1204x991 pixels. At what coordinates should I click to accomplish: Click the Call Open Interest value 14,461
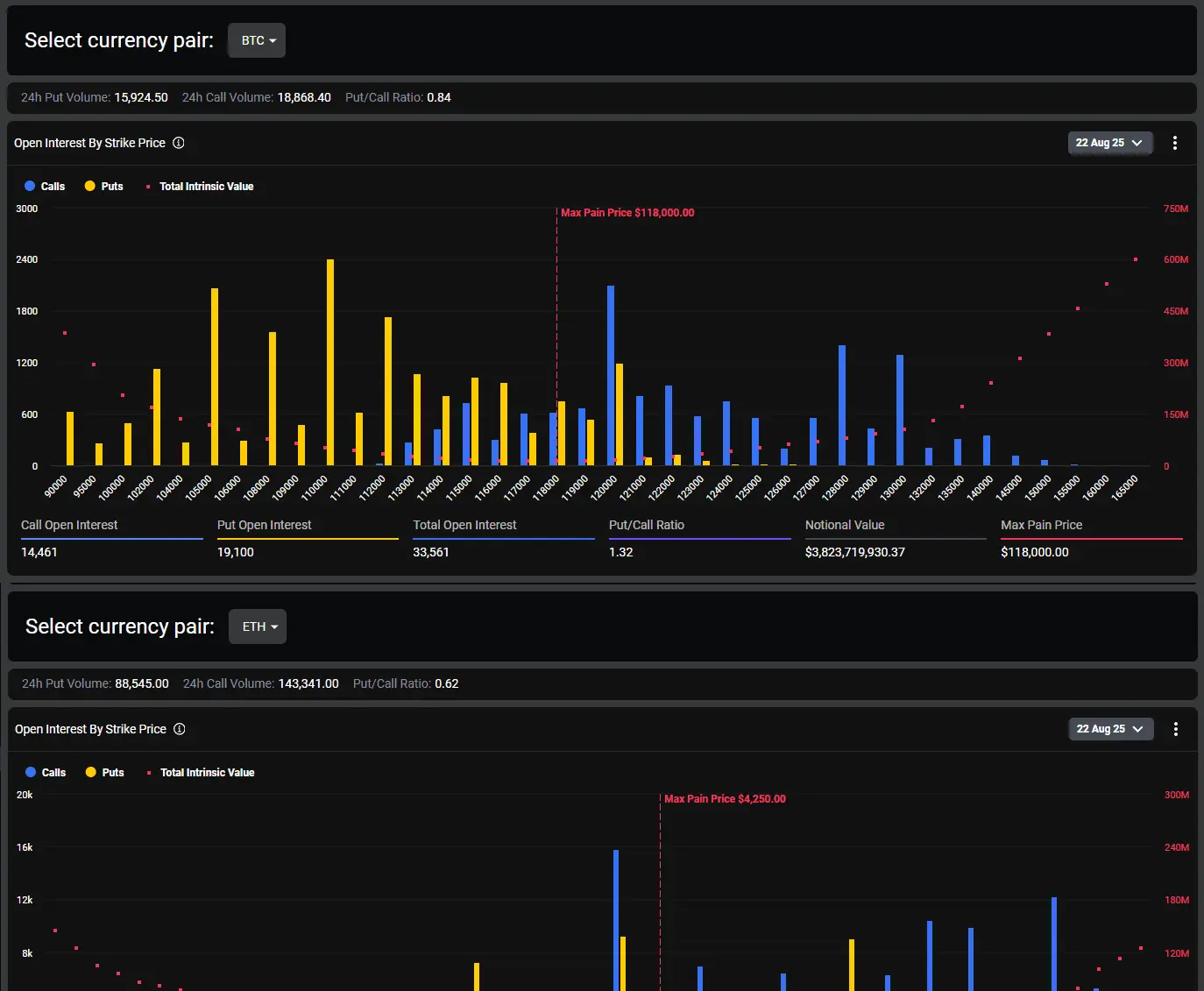(39, 552)
